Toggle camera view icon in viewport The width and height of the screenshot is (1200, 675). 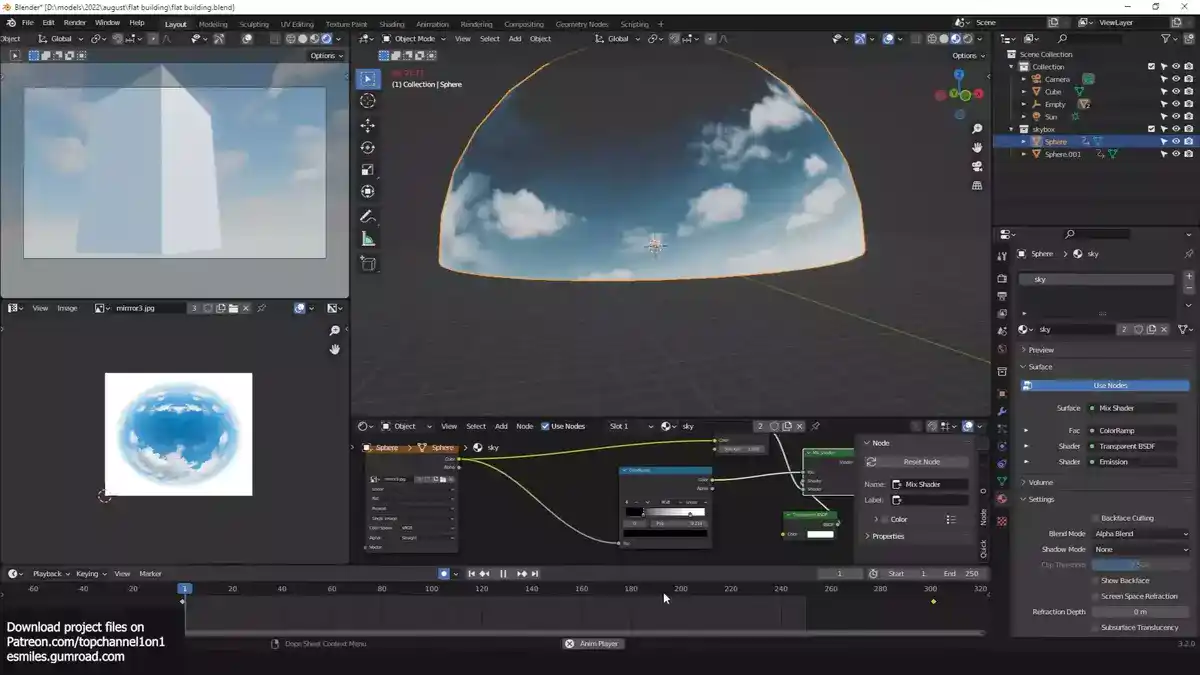pos(977,166)
